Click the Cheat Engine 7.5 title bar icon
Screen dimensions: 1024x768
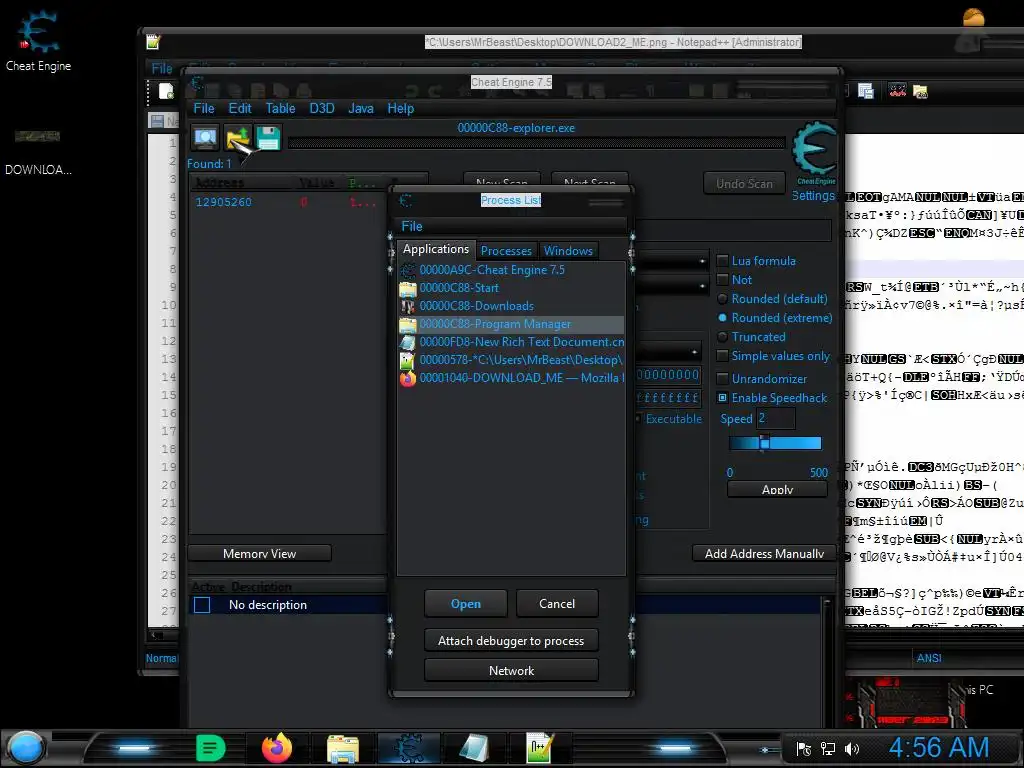(197, 83)
